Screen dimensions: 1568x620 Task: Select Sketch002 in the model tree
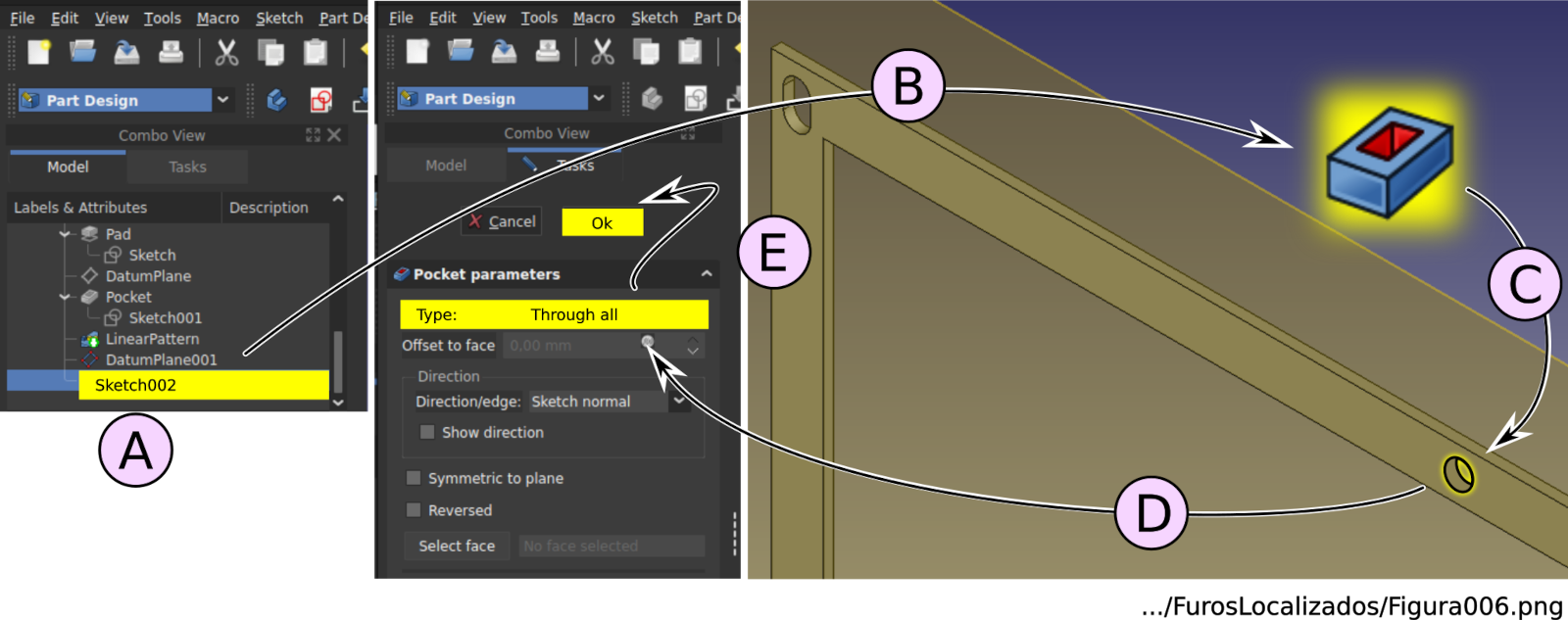pos(204,385)
